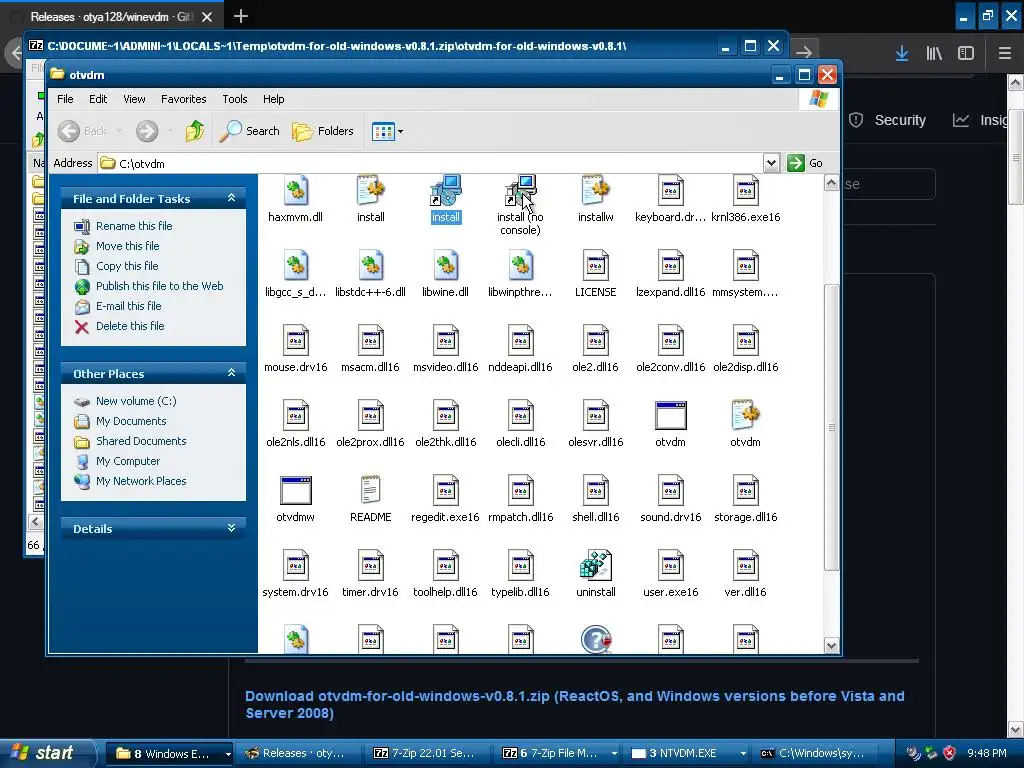This screenshot has height=768, width=1024.
Task: Select the install (no console) shortcut
Action: 520,192
